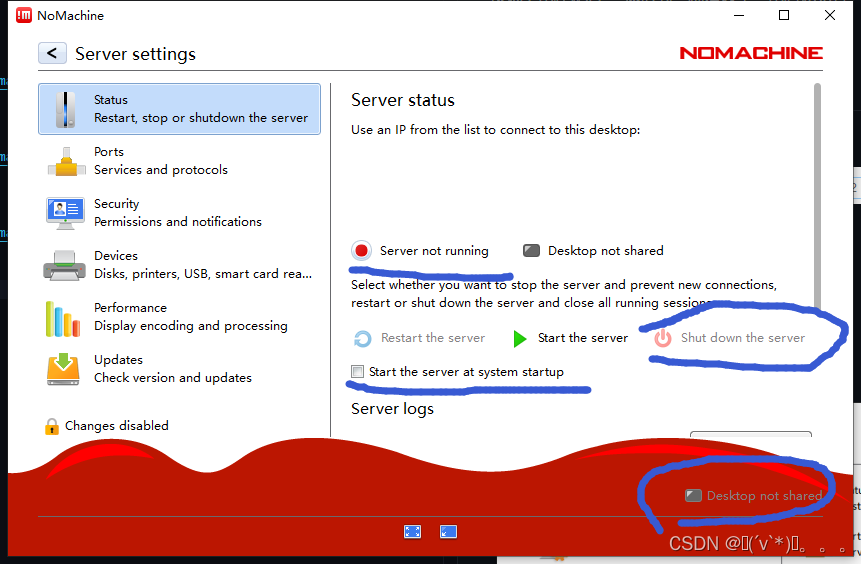Click the NoMachine logo at top right
861x564 pixels.
(x=751, y=53)
